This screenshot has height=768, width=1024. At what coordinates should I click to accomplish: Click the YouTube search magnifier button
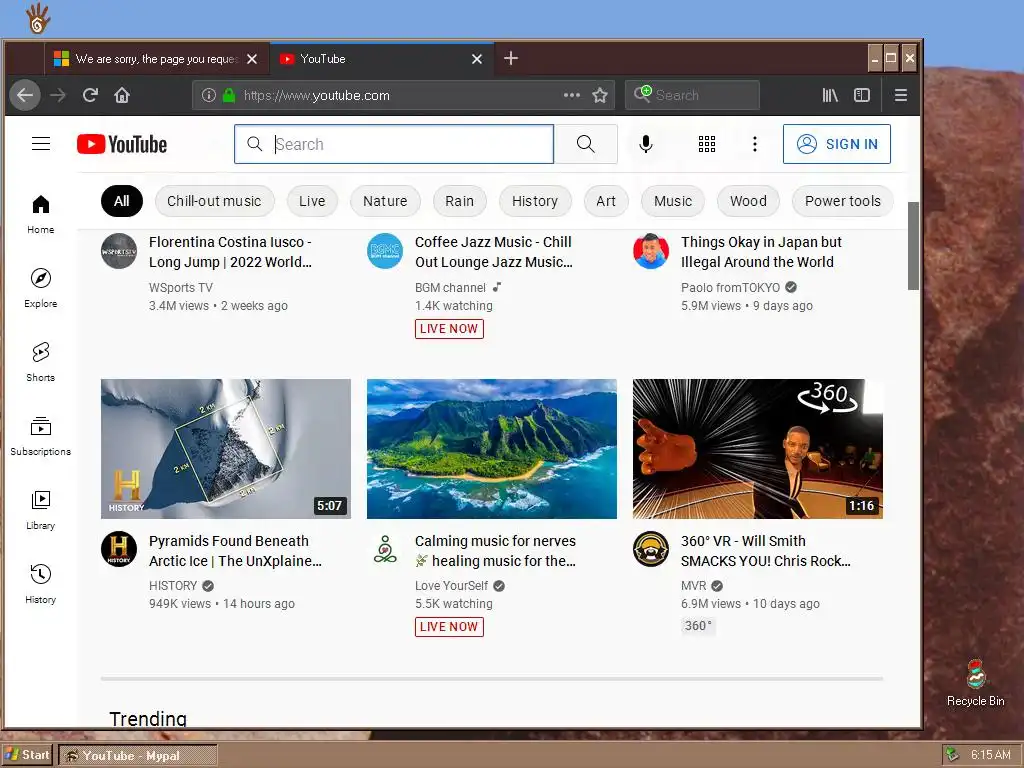click(x=586, y=144)
